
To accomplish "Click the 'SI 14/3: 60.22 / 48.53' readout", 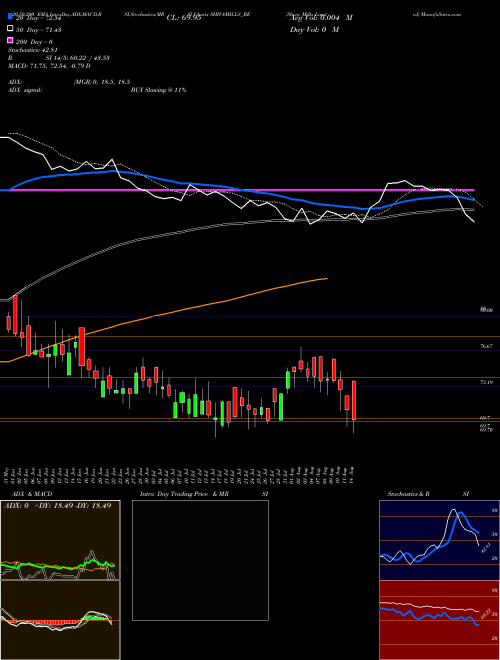I will pyautogui.click(x=78, y=58).
